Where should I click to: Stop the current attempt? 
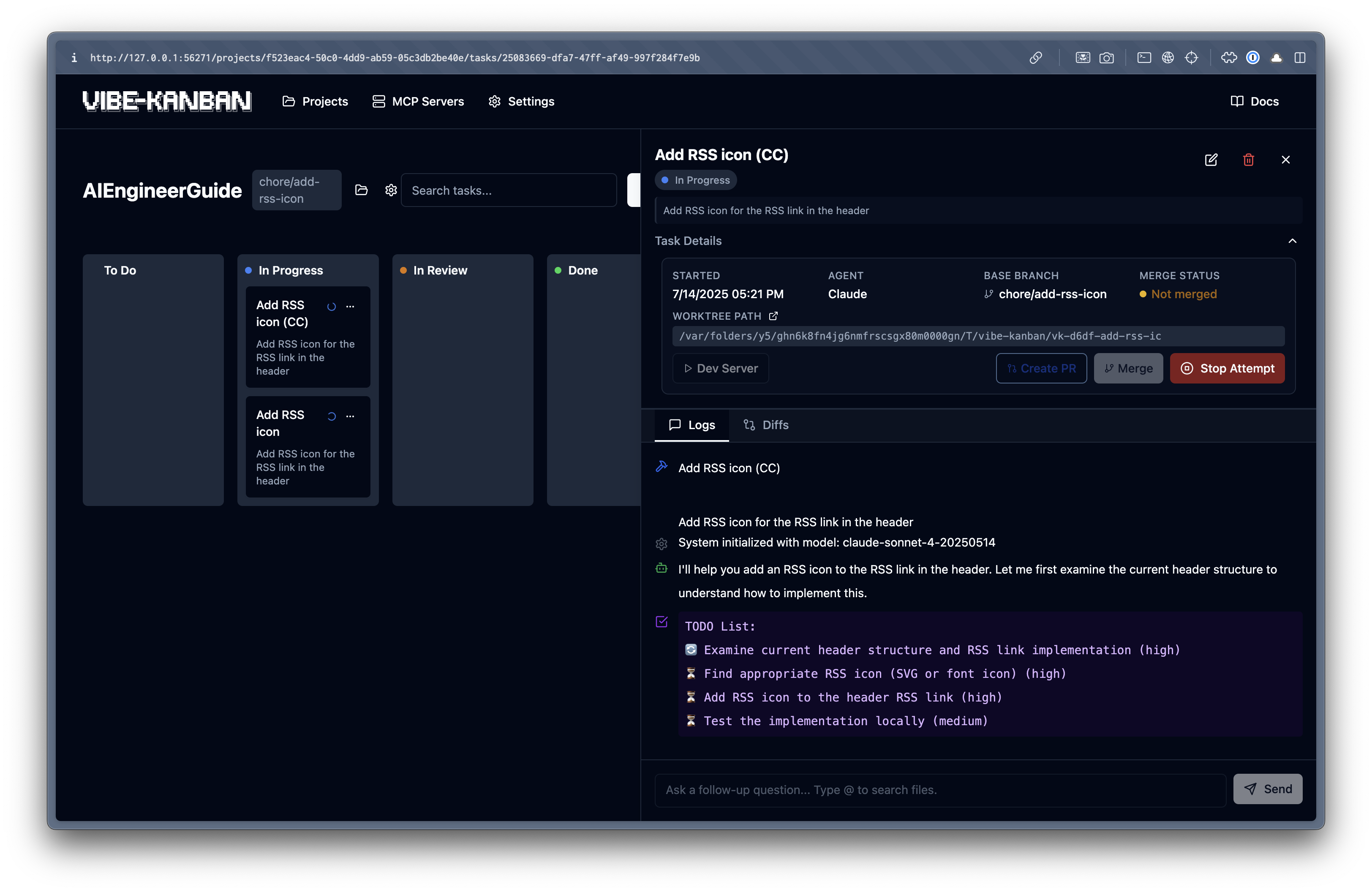[1227, 368]
